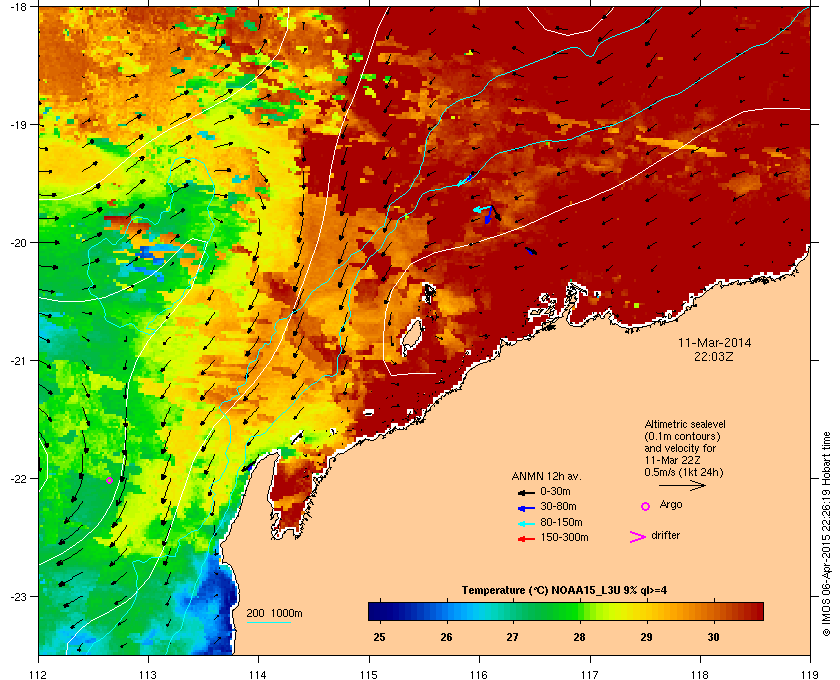Click the longitude axis label 117
The width and height of the screenshot is (840, 680).
(590, 674)
